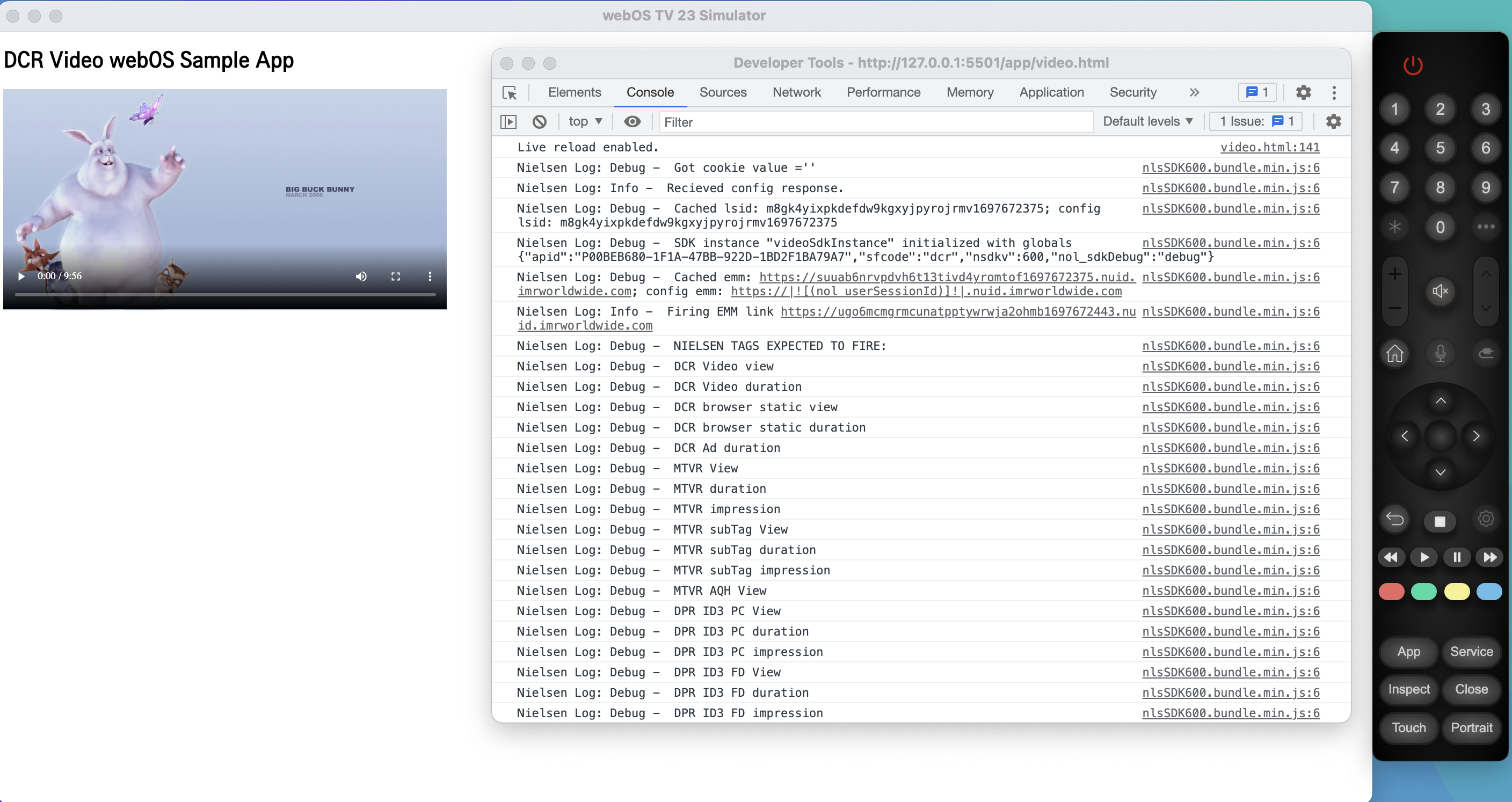
Task: Switch to the Application tab
Action: click(1051, 93)
